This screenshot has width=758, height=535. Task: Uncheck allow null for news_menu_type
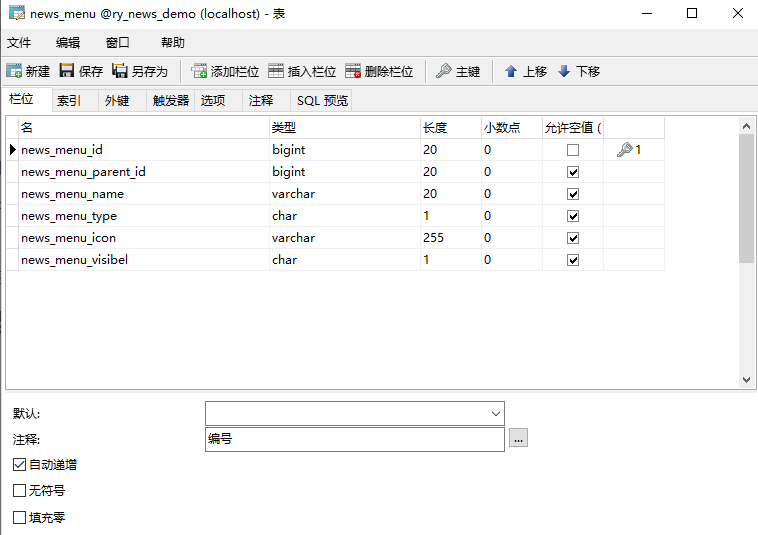click(x=573, y=216)
